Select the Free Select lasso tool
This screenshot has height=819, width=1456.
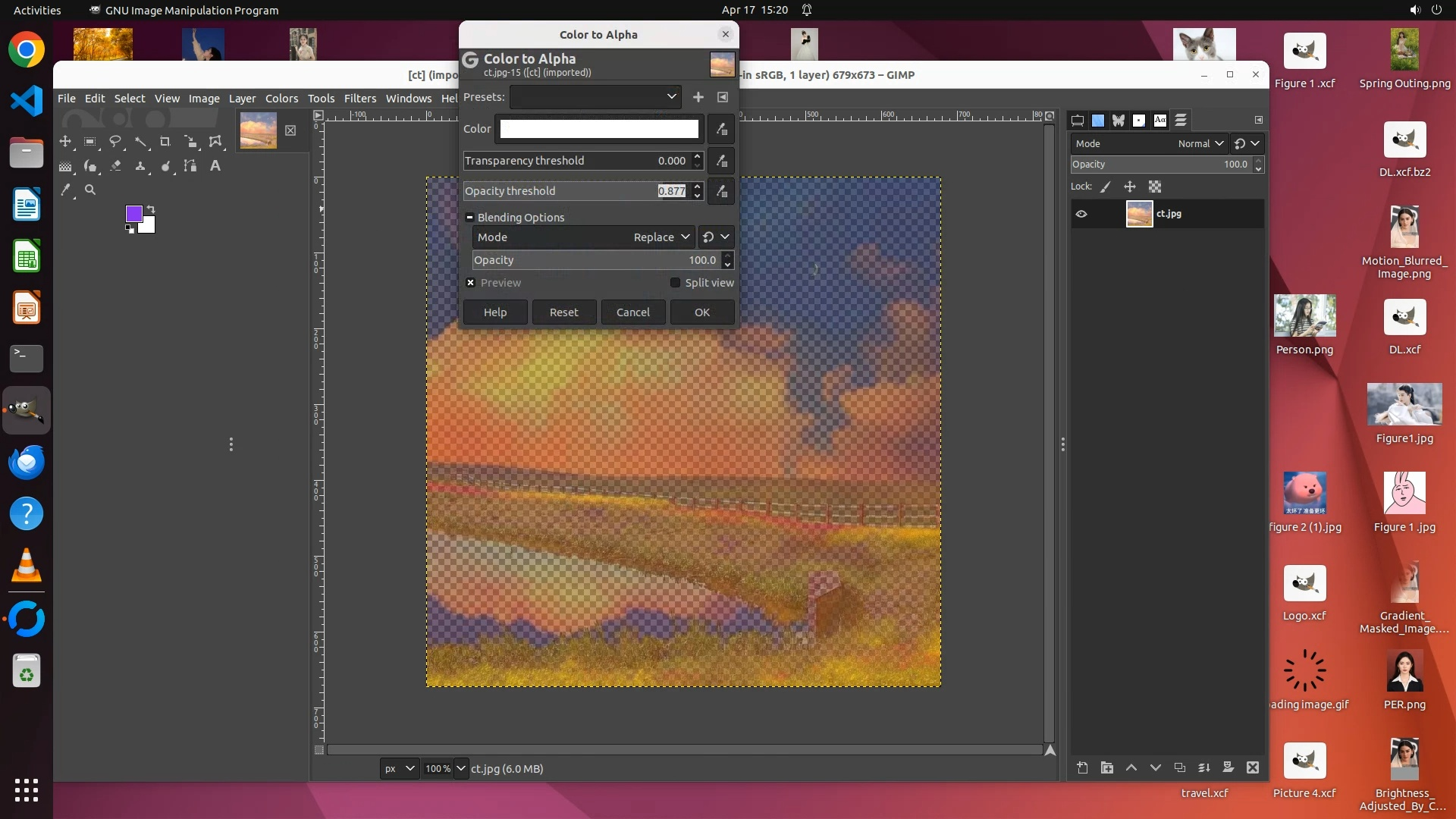(115, 142)
